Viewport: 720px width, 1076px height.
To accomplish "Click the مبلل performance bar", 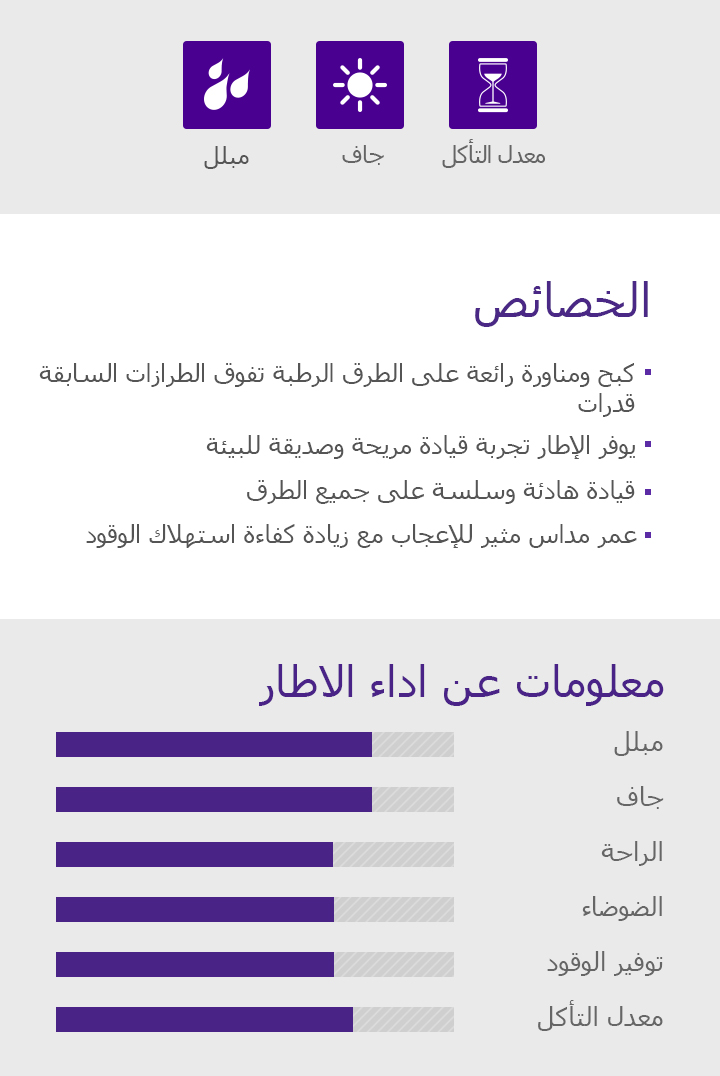I will [255, 744].
